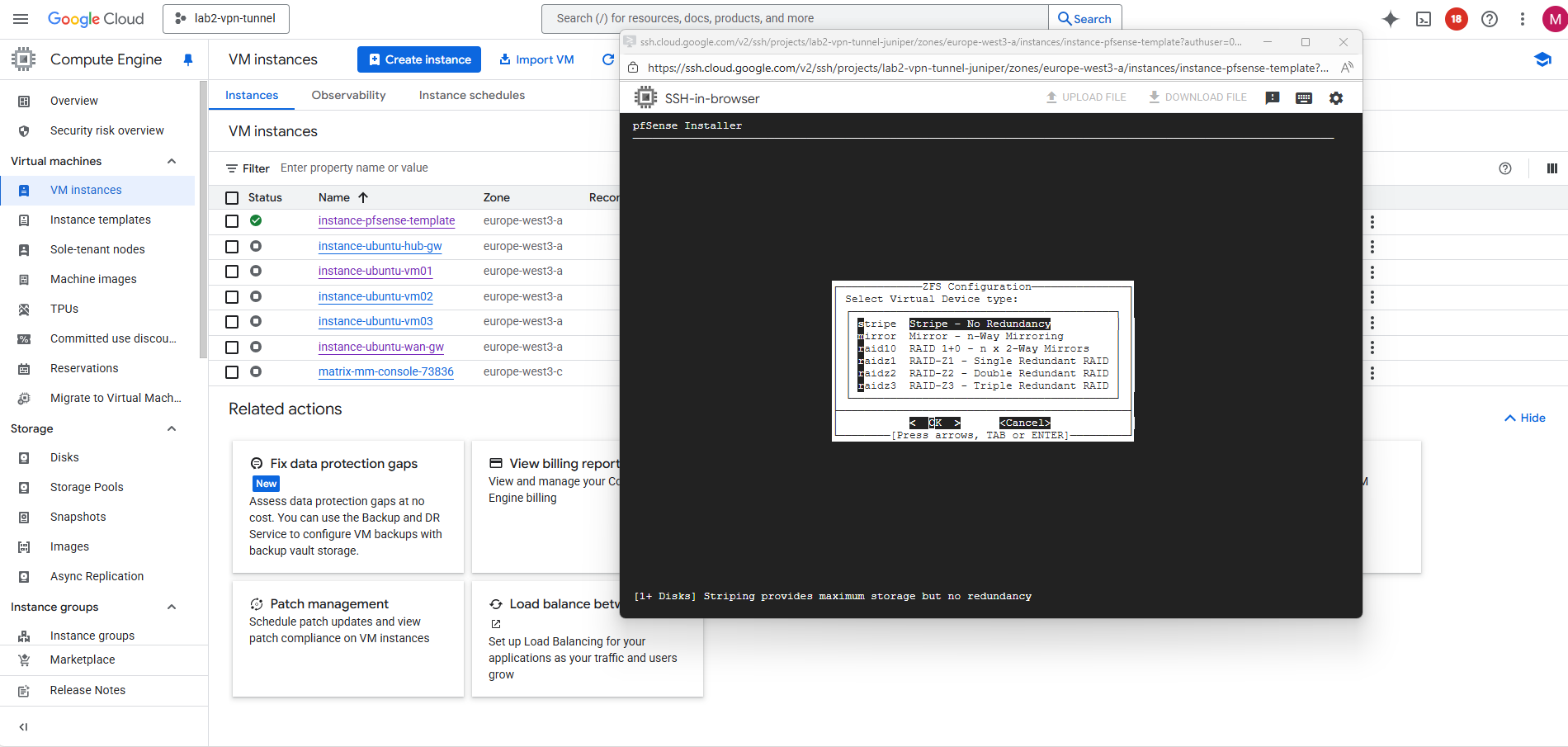Toggle the select-all instances checkbox
This screenshot has width=1568, height=747.
pyautogui.click(x=232, y=198)
